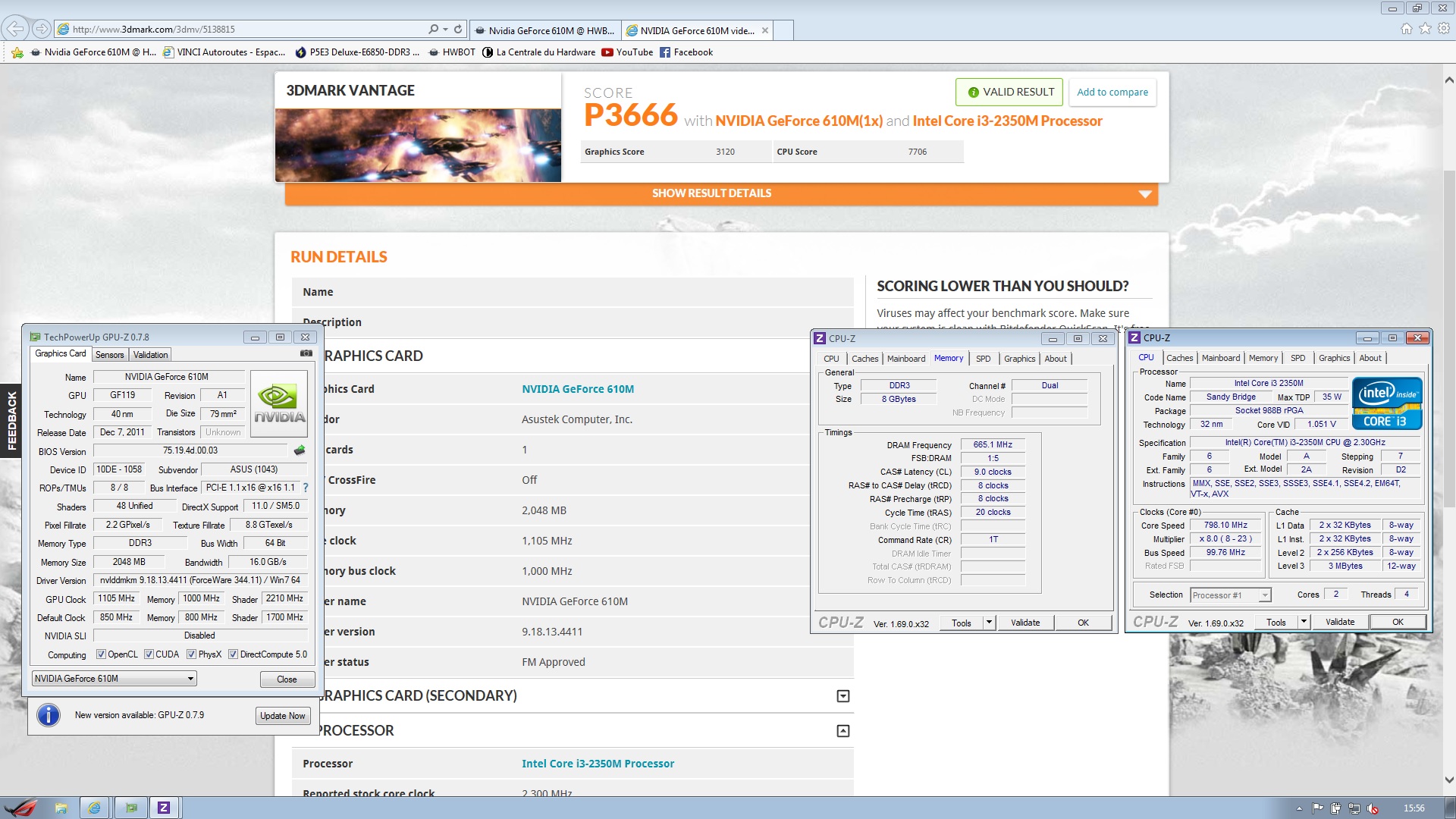Open File Explorer from the taskbar
This screenshot has height=819, width=1456.
(61, 808)
